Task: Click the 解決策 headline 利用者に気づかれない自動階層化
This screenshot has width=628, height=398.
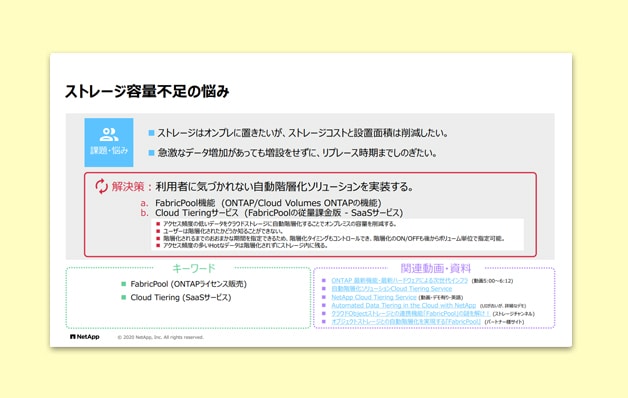Action: coord(284,187)
